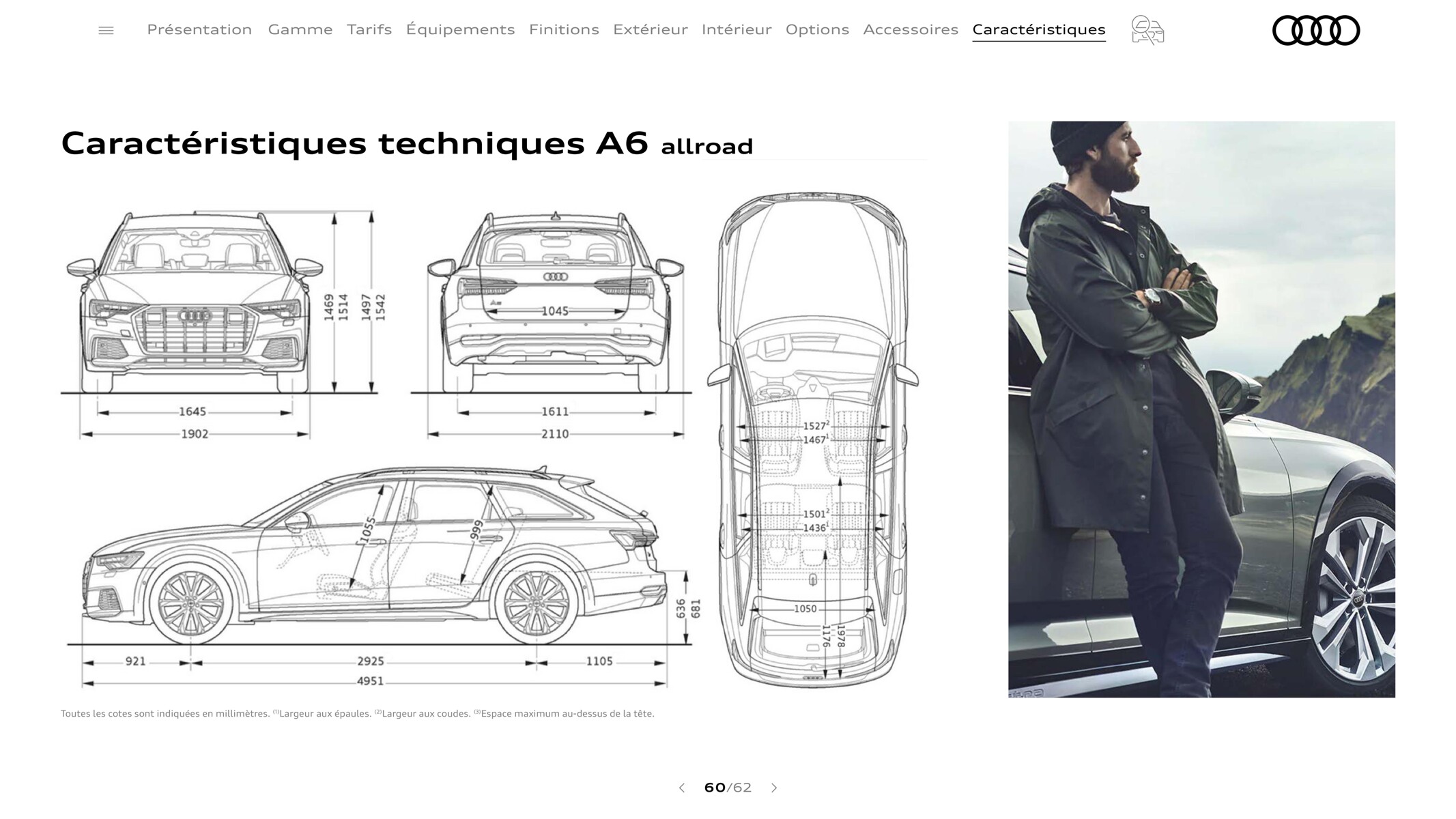
Task: Click the front view car diagram
Action: 196,304
